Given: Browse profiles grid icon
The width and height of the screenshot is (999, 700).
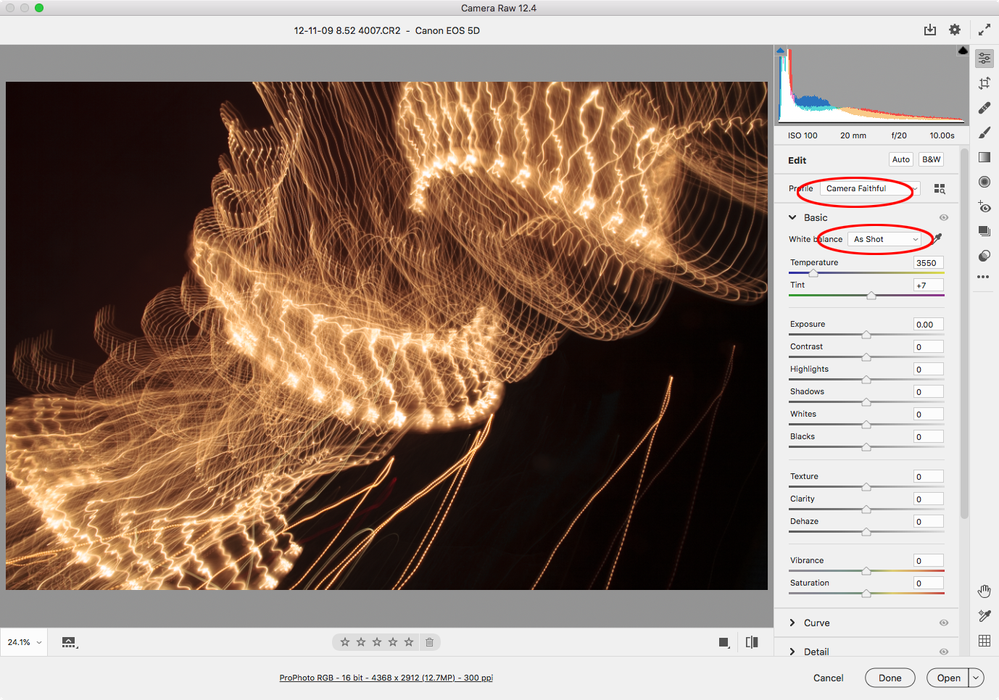Looking at the screenshot, I should click(940, 189).
